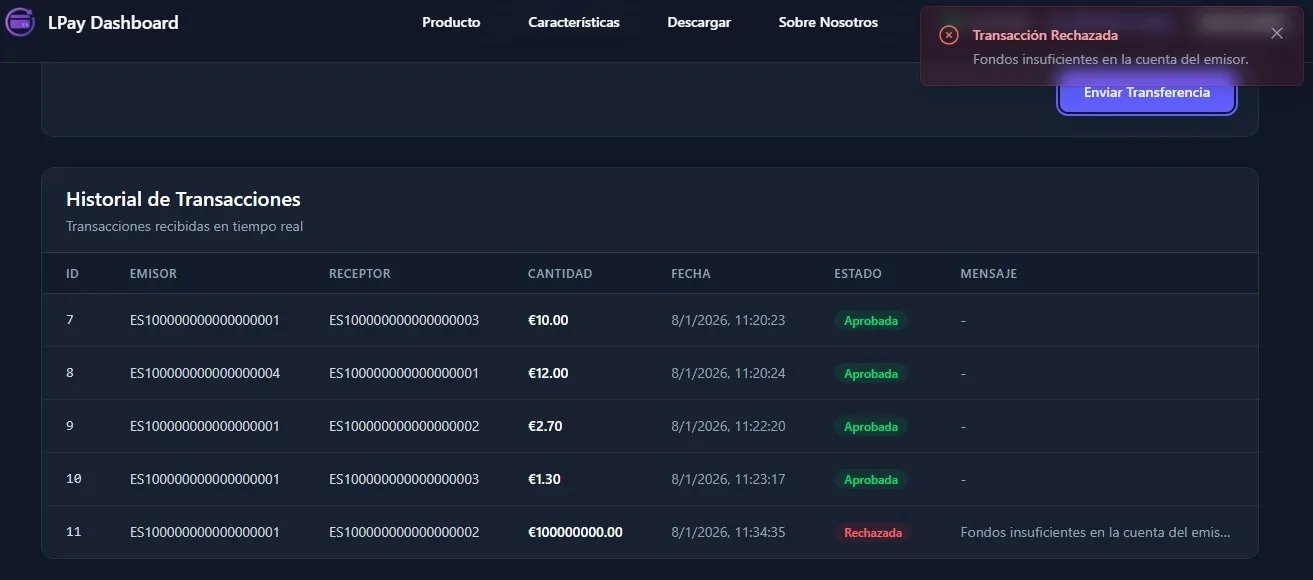The image size is (1313, 580).
Task: Click the red error icon in notification
Action: click(x=949, y=35)
